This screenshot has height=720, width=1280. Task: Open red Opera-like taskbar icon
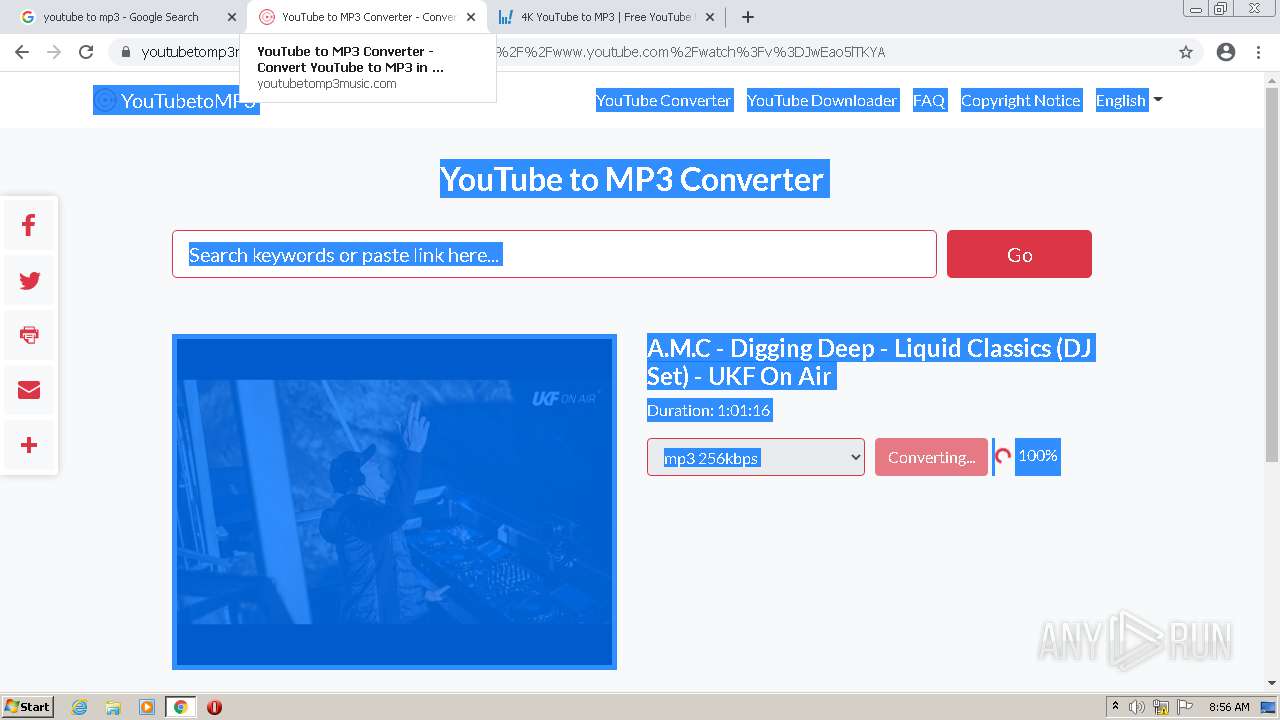click(x=214, y=707)
